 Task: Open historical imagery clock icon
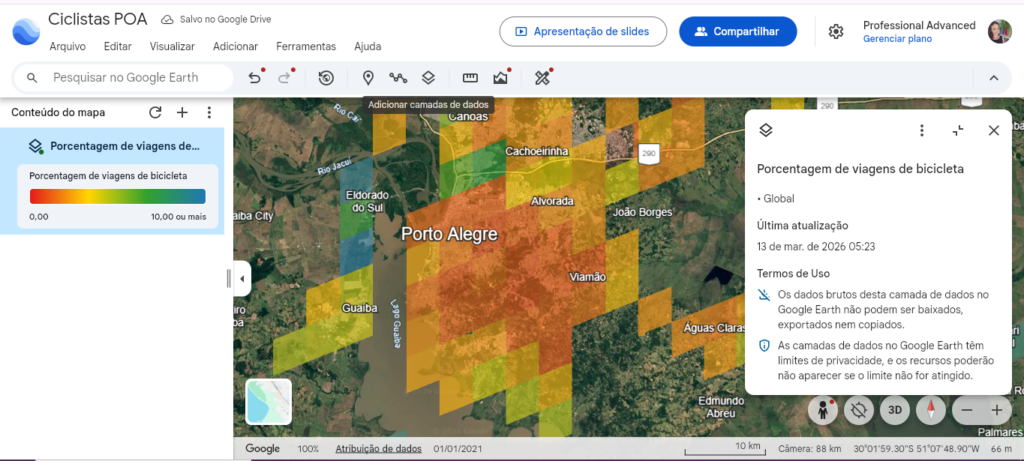tap(326, 78)
